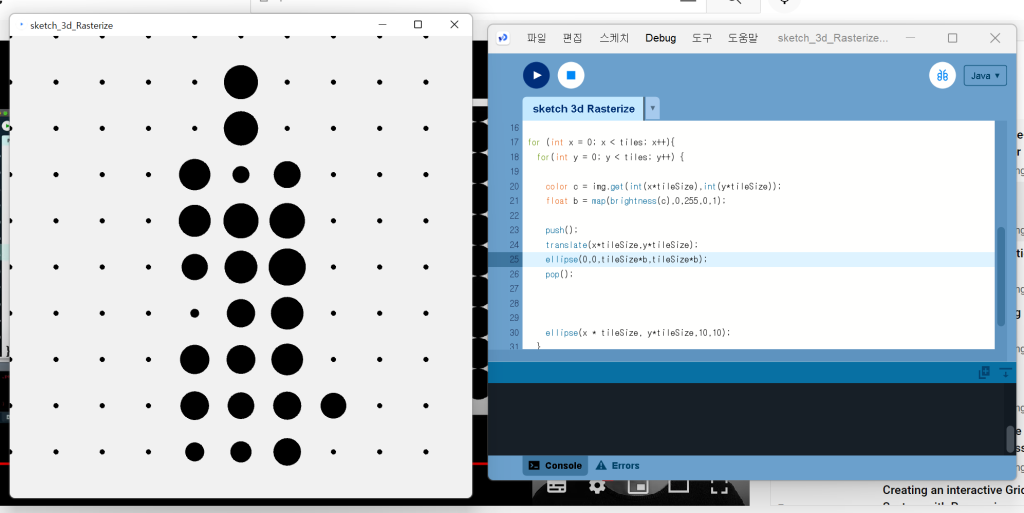Screen dimensions: 1024x513
Task: Open the tab arrow menu beside sketch tab
Action: pyautogui.click(x=653, y=108)
